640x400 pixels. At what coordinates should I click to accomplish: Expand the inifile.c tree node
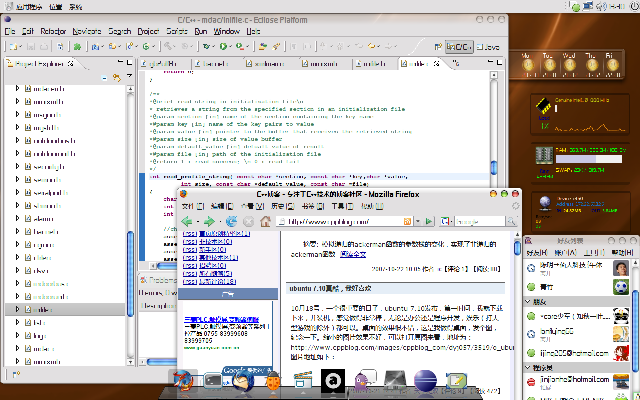coord(19,310)
